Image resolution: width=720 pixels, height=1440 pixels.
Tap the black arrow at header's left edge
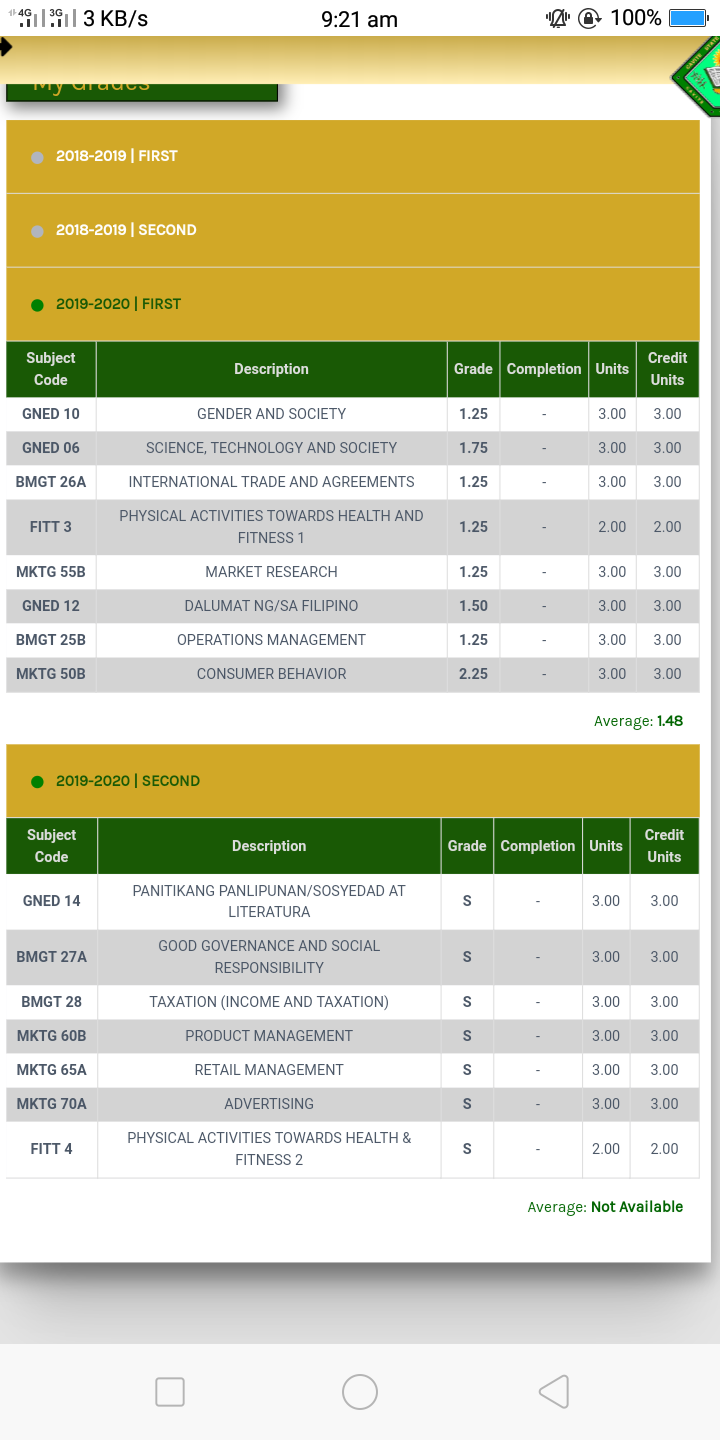click(5, 46)
